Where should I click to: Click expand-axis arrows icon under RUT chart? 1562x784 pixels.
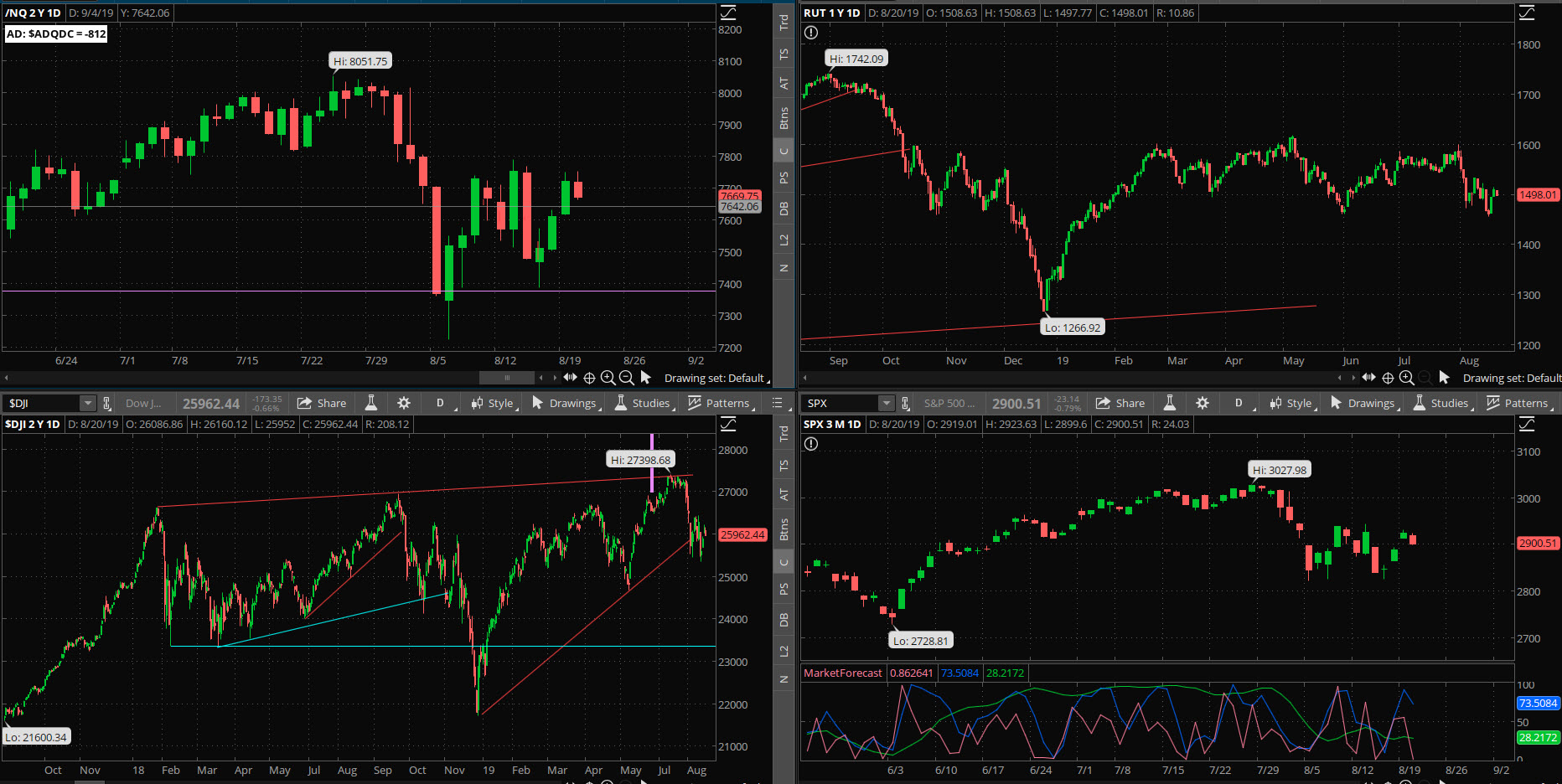[1369, 378]
